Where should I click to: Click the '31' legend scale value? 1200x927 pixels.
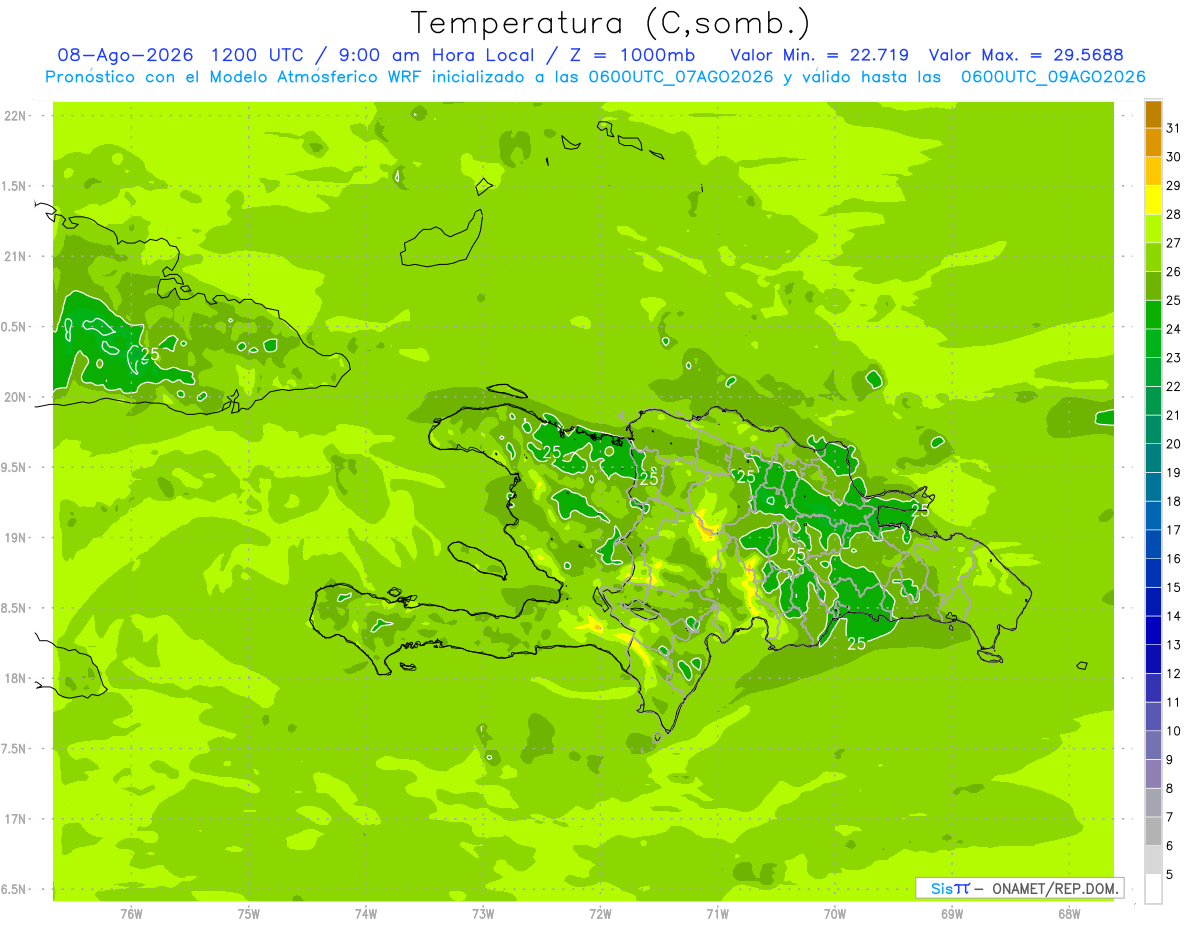pyautogui.click(x=1174, y=128)
